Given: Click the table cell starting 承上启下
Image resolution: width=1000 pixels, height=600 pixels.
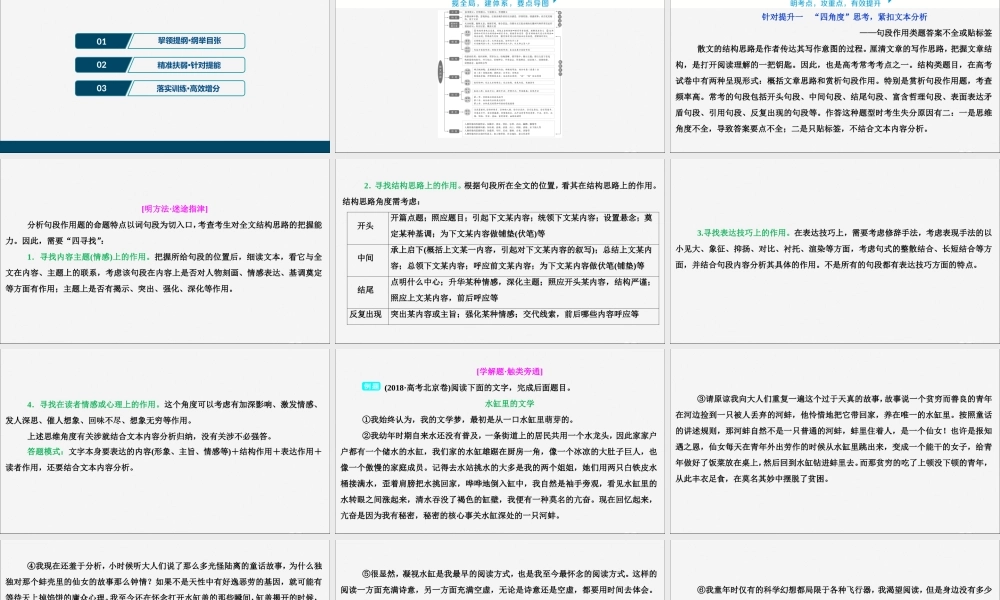Looking at the screenshot, I should [x=524, y=258].
